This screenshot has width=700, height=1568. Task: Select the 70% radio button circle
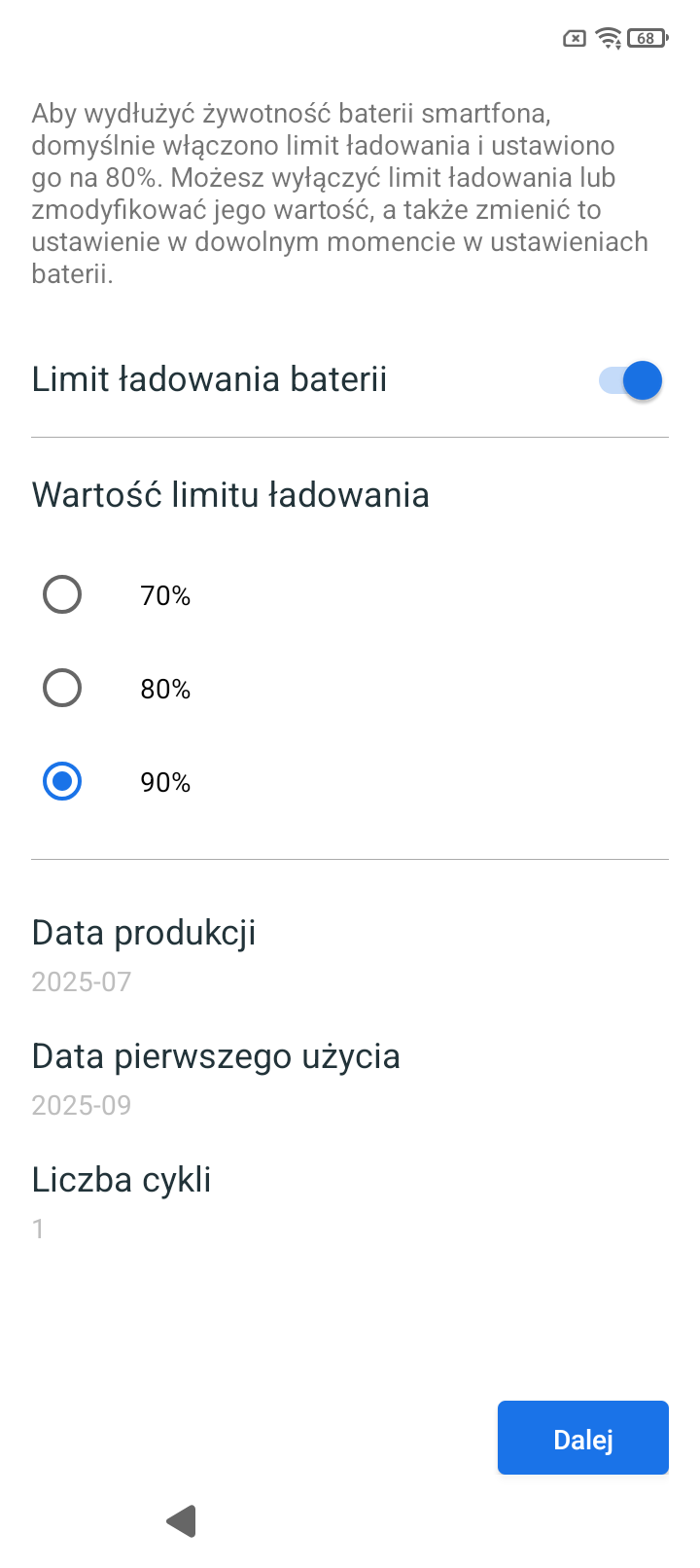click(x=62, y=594)
